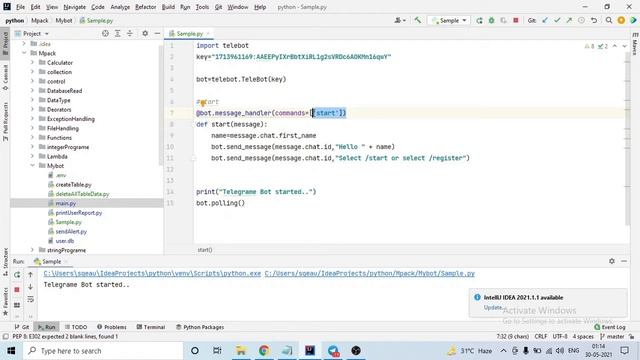Click the warnings count indicator in editor
Viewport: 640px width, 360px height.
[589, 46]
